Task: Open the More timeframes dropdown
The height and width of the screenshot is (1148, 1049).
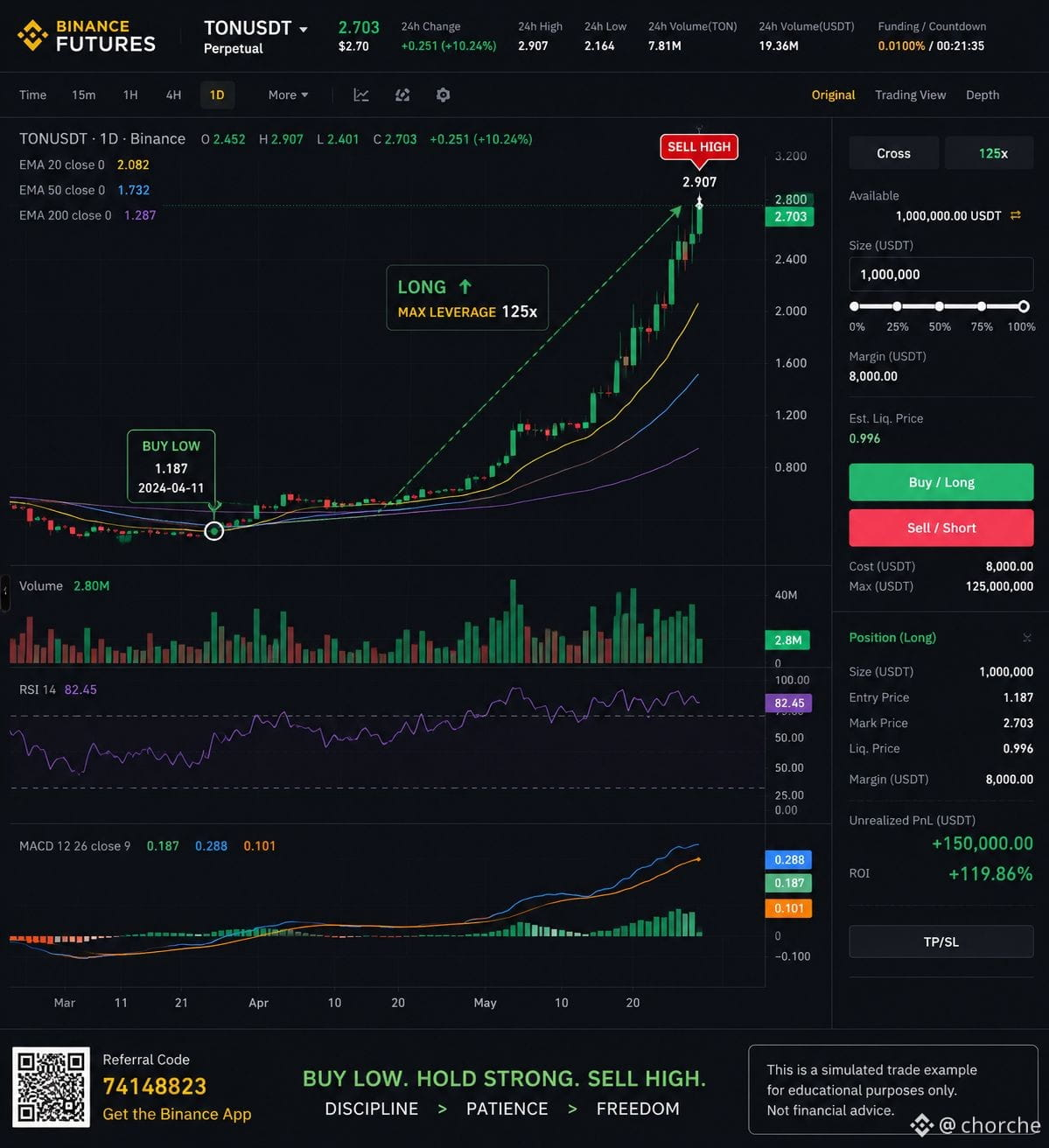Action: [288, 94]
